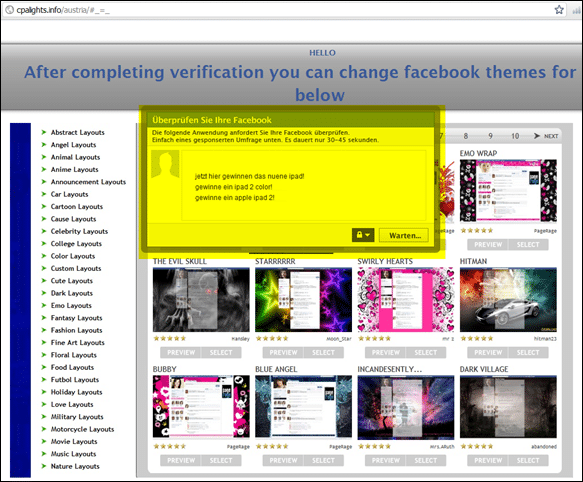This screenshot has width=583, height=482.
Task: Go to page 10 in pagination
Action: (x=515, y=136)
